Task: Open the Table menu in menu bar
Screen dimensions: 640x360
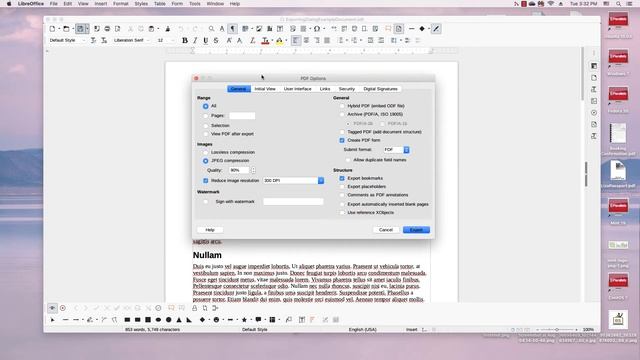Action: coord(160,4)
